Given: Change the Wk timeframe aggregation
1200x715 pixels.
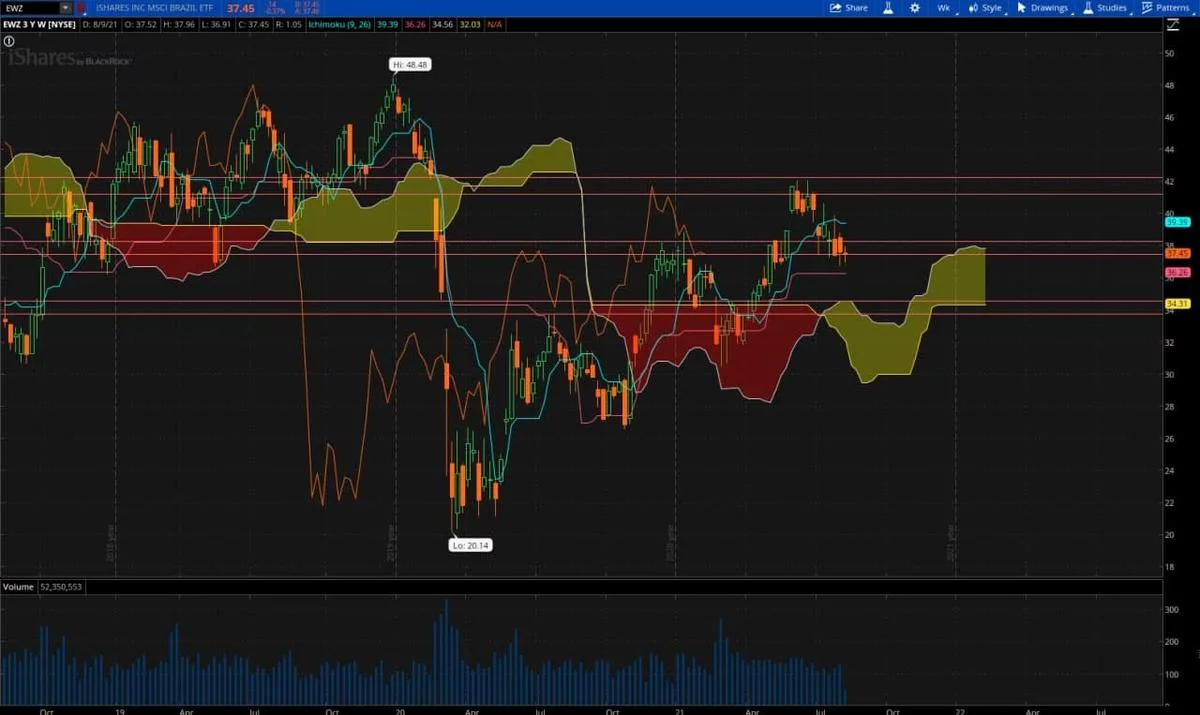Looking at the screenshot, I should click(943, 7).
